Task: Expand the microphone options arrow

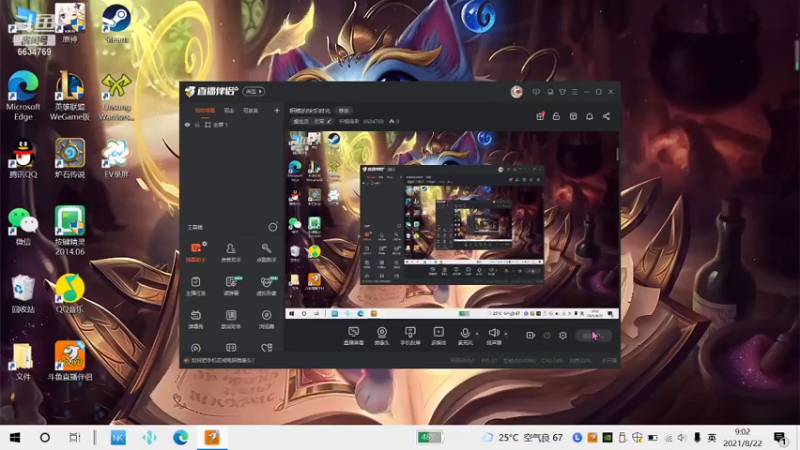Action: tap(477, 334)
